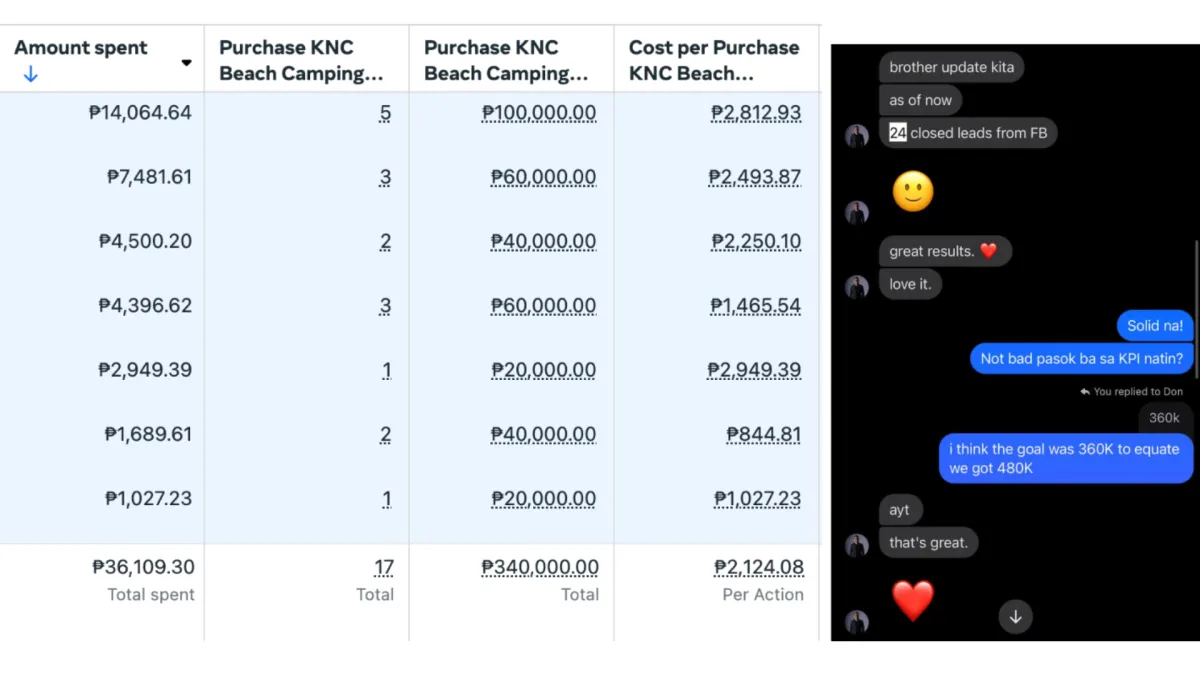Click the blue sort arrow under Amount spent
Viewport: 1200px width, 675px height.
point(30,74)
